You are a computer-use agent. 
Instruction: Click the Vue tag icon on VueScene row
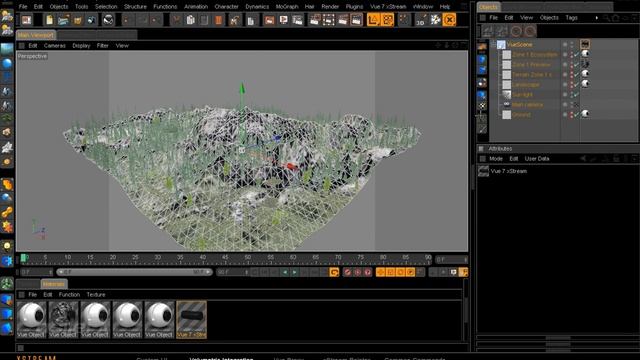585,44
